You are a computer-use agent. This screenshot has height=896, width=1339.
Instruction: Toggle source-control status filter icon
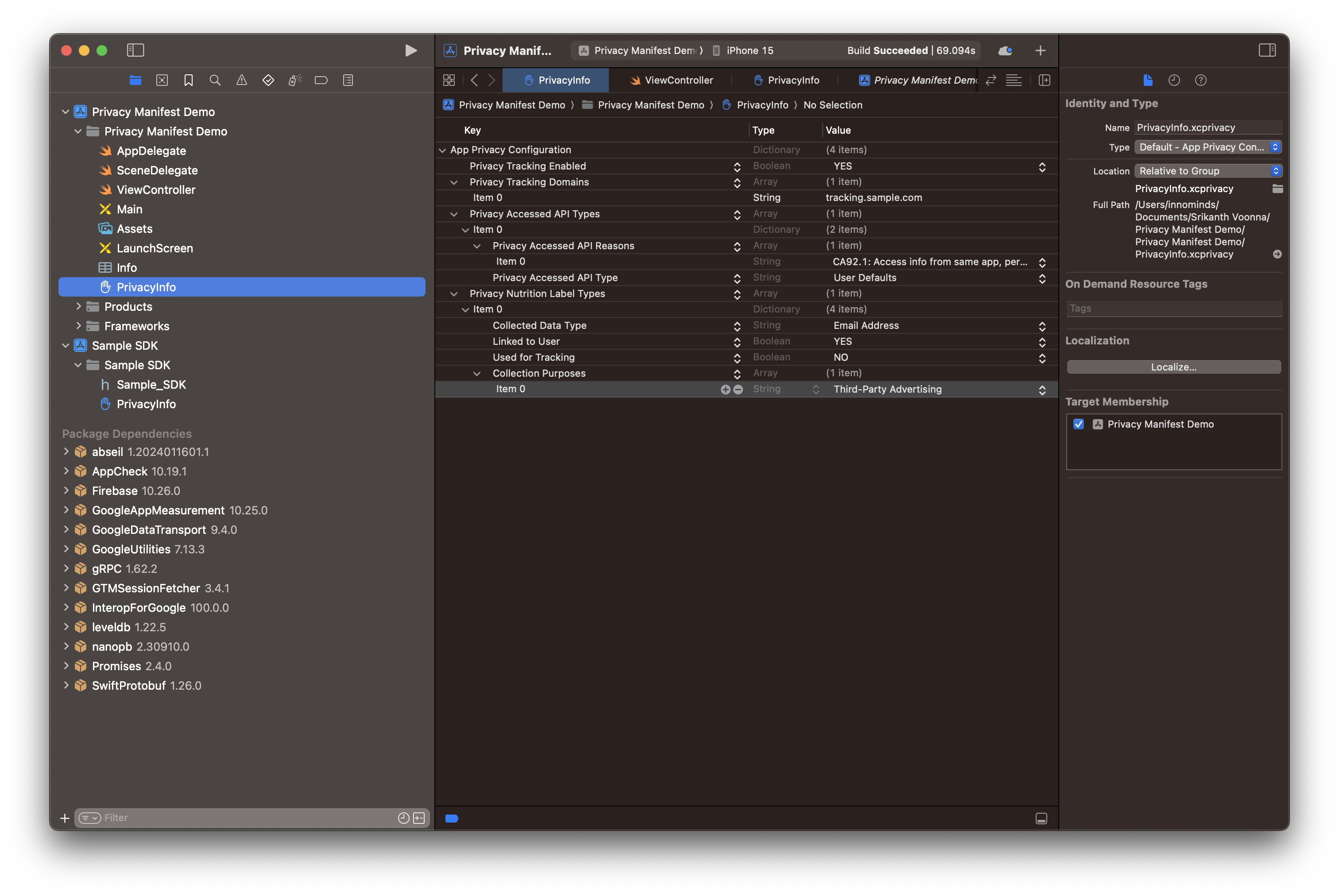(x=419, y=818)
